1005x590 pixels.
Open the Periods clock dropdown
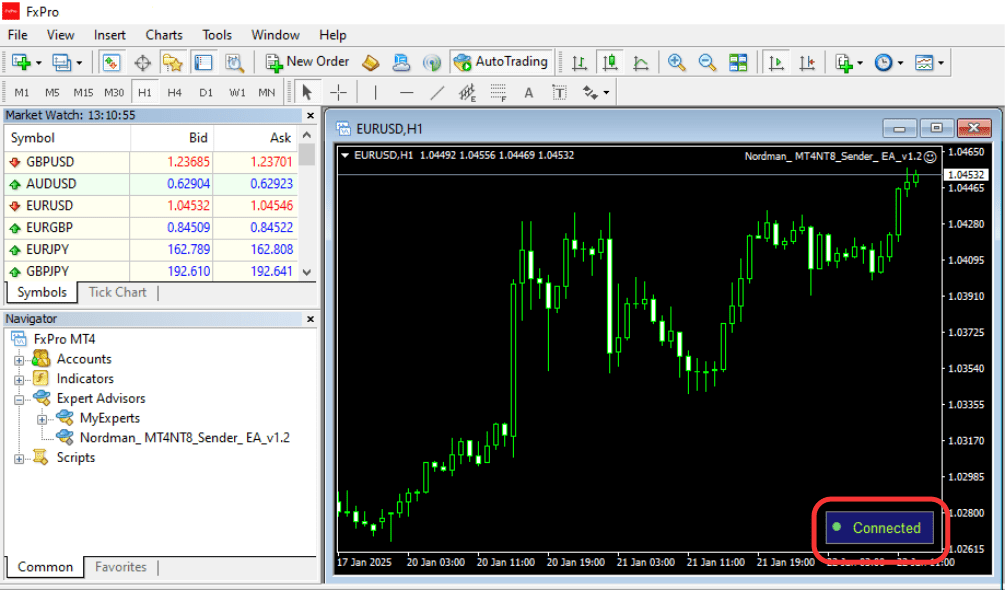pos(900,63)
